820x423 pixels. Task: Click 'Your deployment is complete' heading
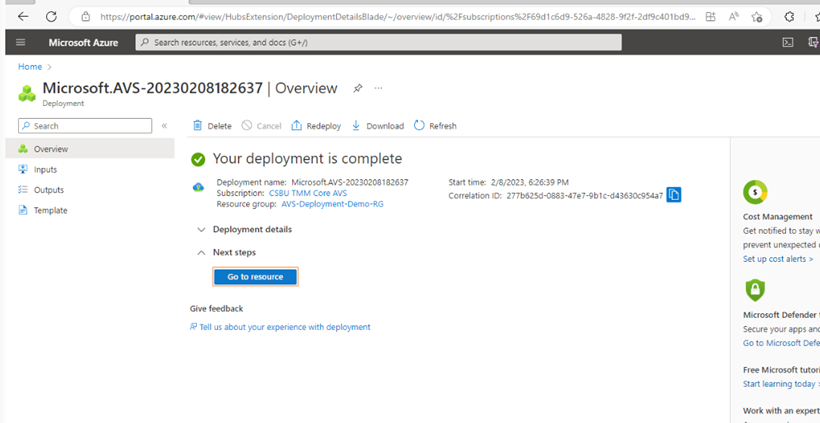(308, 158)
